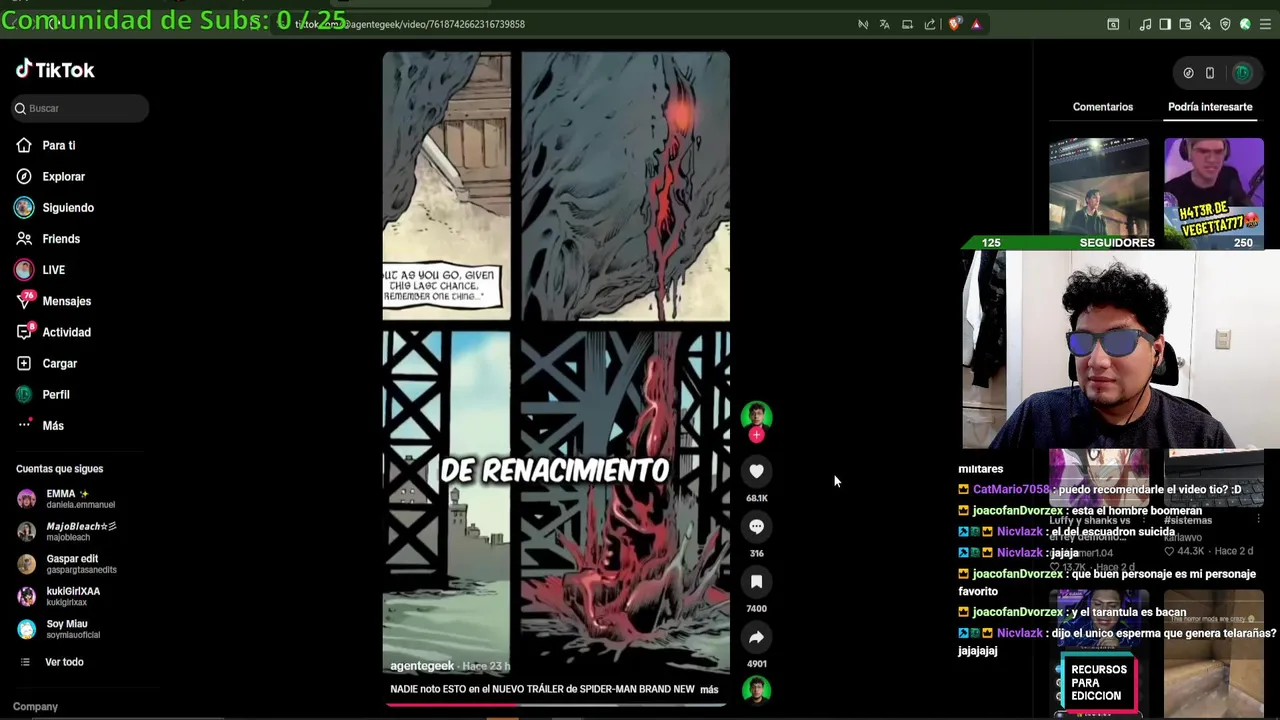Open the browser VPN shield icon
This screenshot has height=720, width=1280.
coord(1225,24)
